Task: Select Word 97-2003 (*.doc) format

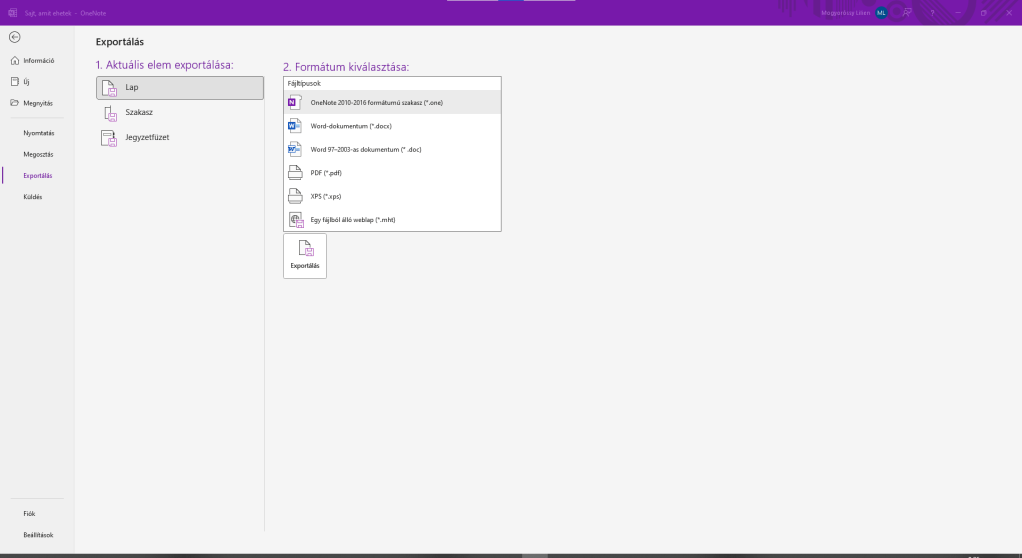Action: coord(391,149)
